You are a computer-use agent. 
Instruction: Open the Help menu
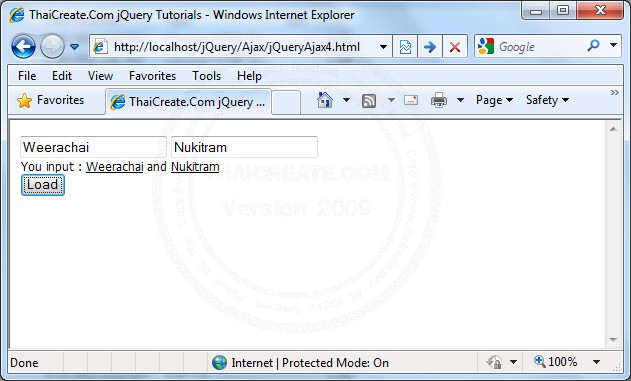coord(249,76)
